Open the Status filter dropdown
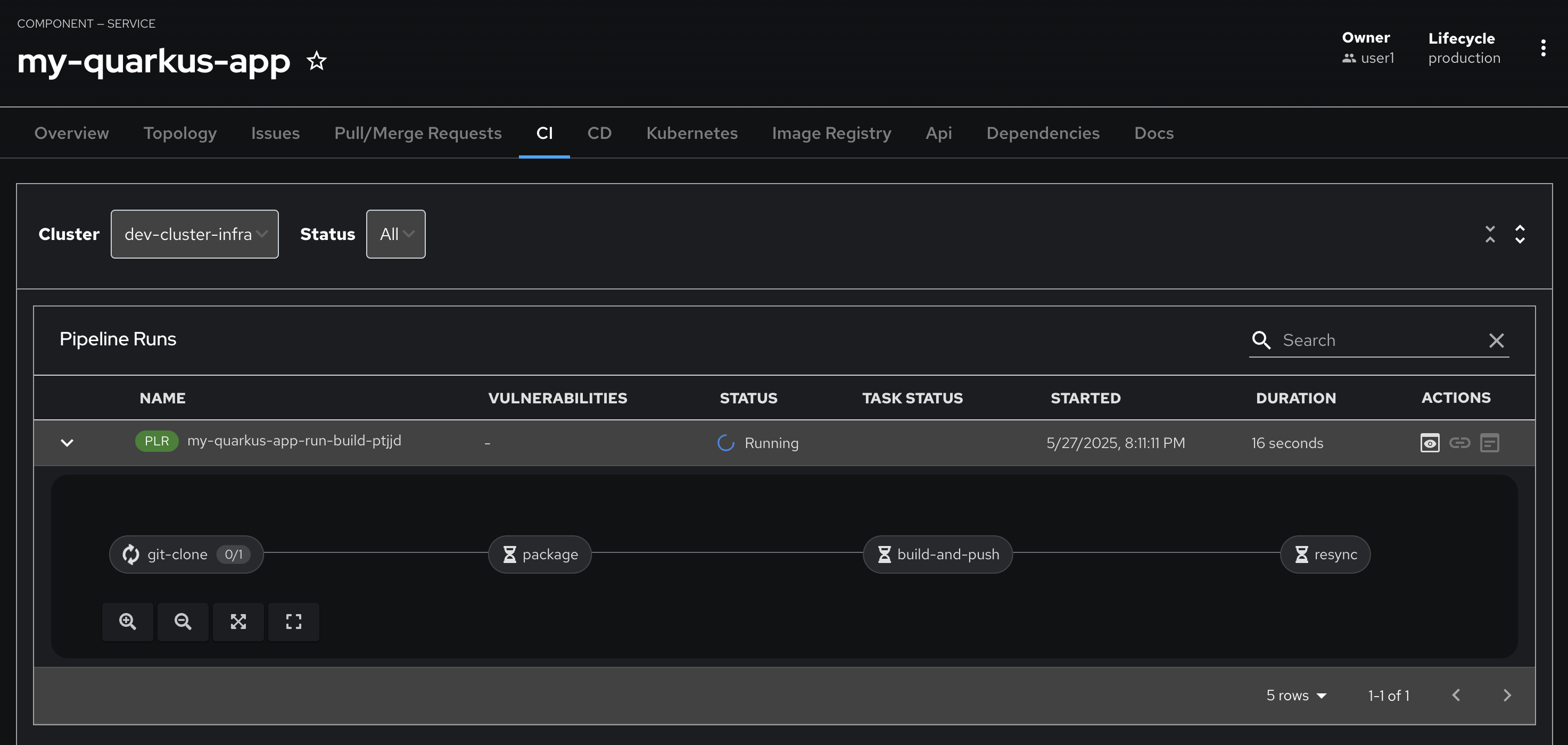Viewport: 1568px width, 745px height. [395, 234]
